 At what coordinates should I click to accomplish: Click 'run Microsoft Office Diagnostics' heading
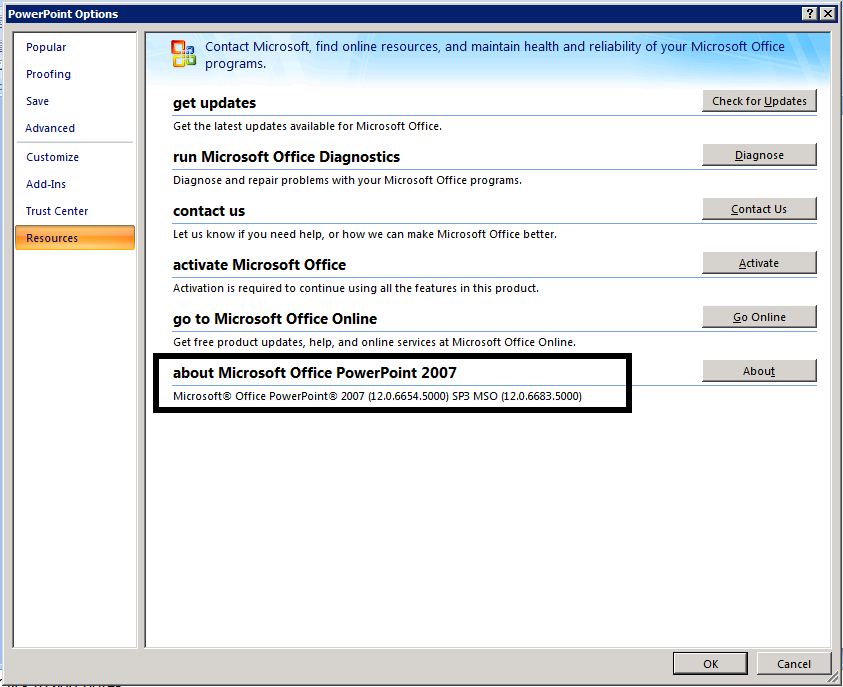[286, 156]
